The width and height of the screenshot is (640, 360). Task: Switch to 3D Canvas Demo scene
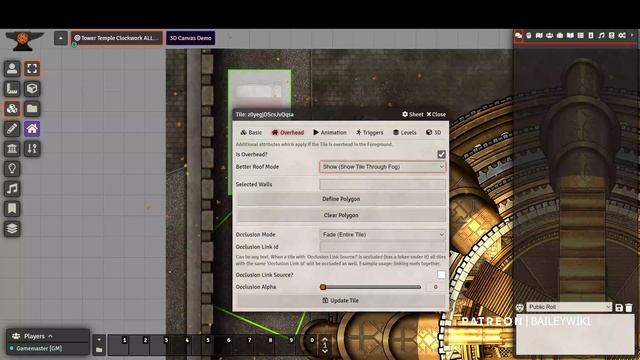(x=191, y=38)
